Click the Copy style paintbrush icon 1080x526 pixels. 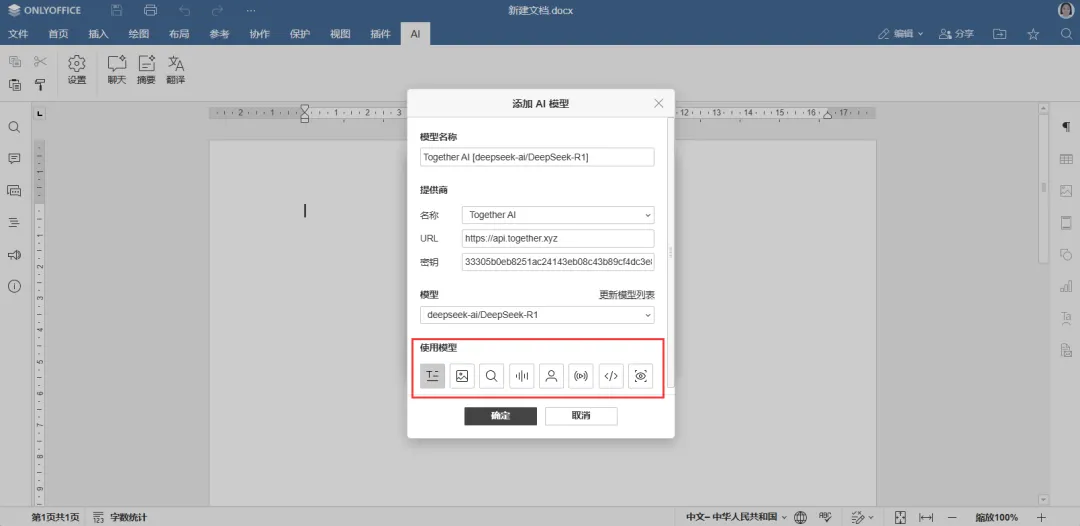40,85
